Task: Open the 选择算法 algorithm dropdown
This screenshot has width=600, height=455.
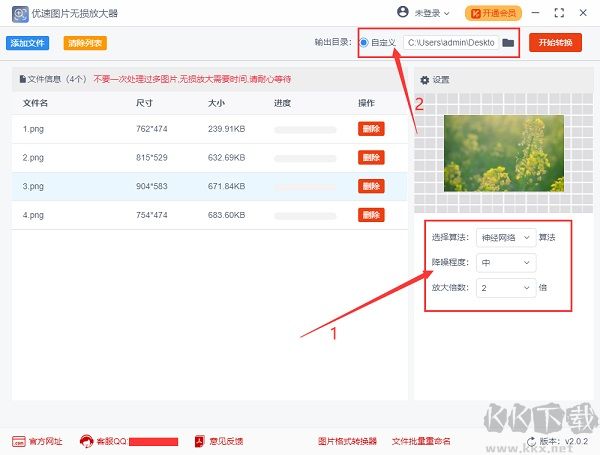Action: (506, 238)
